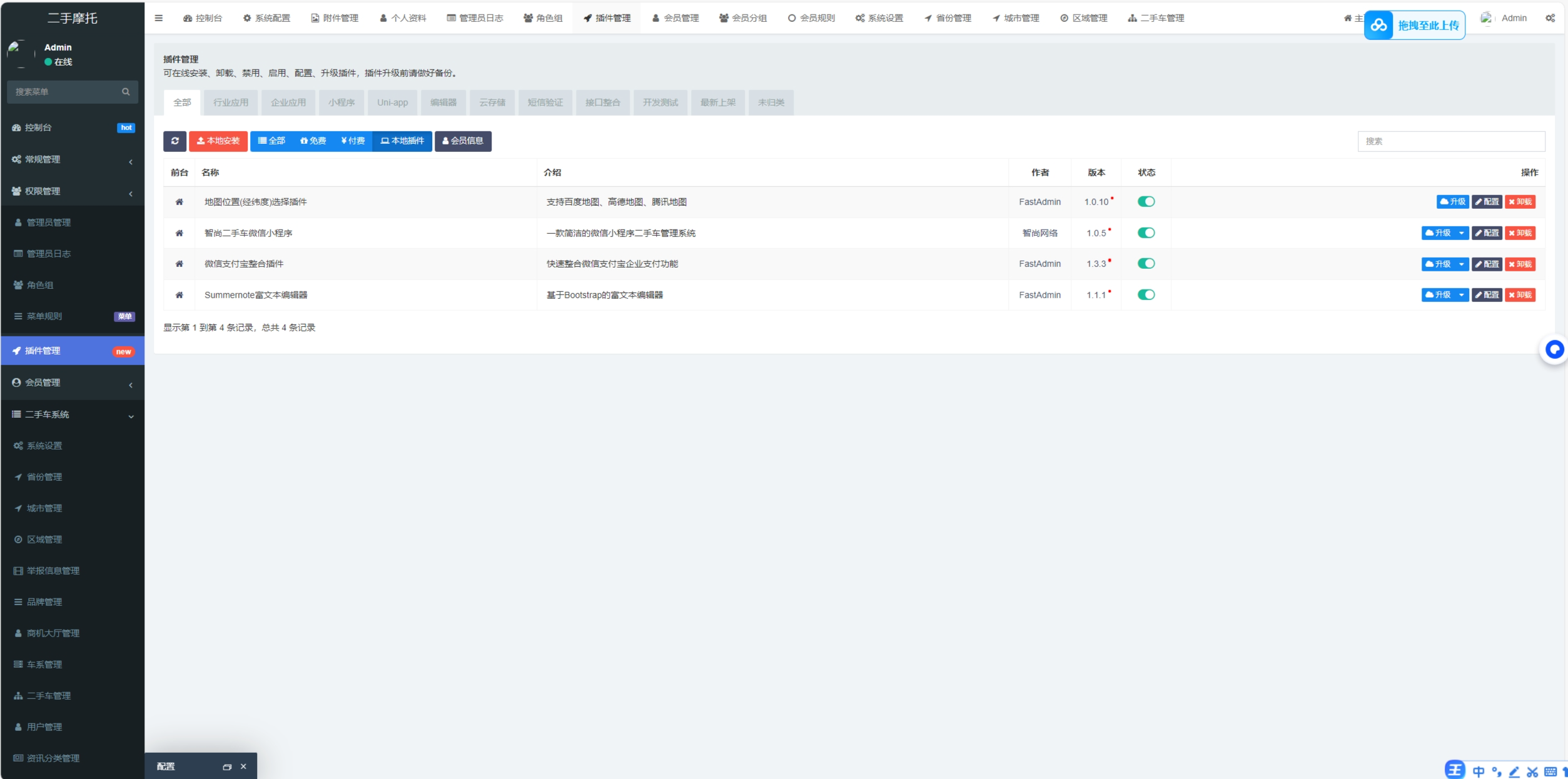Click the cloud upload 拖拽至此上传 widget
1568x779 pixels.
[x=1415, y=25]
